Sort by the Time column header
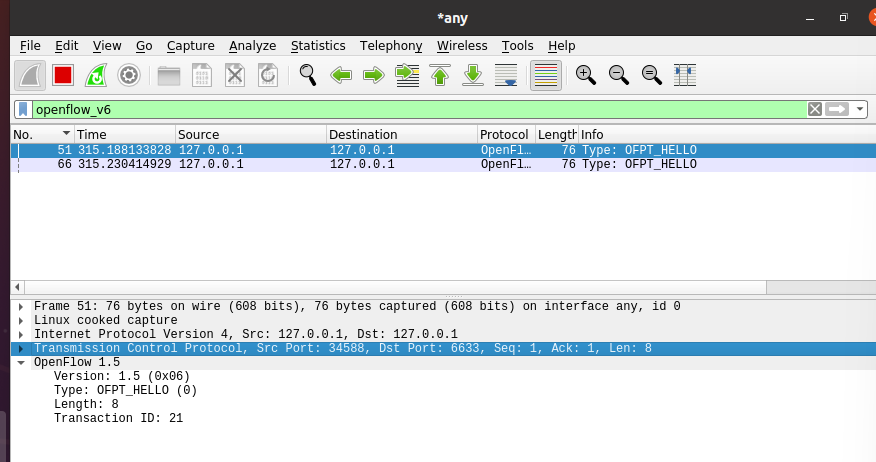Viewport: 876px width, 462px height. (x=125, y=135)
